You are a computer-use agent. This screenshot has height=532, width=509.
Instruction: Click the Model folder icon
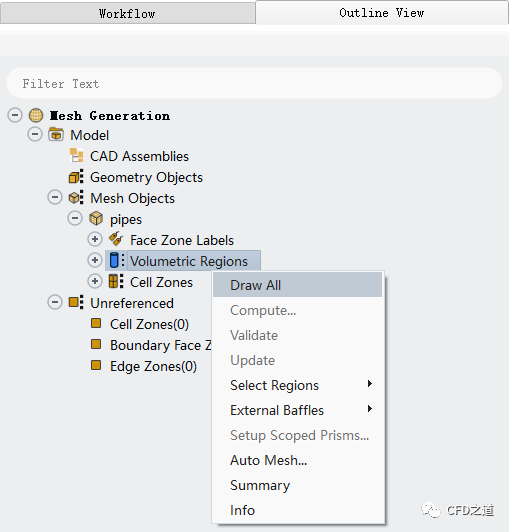point(56,135)
